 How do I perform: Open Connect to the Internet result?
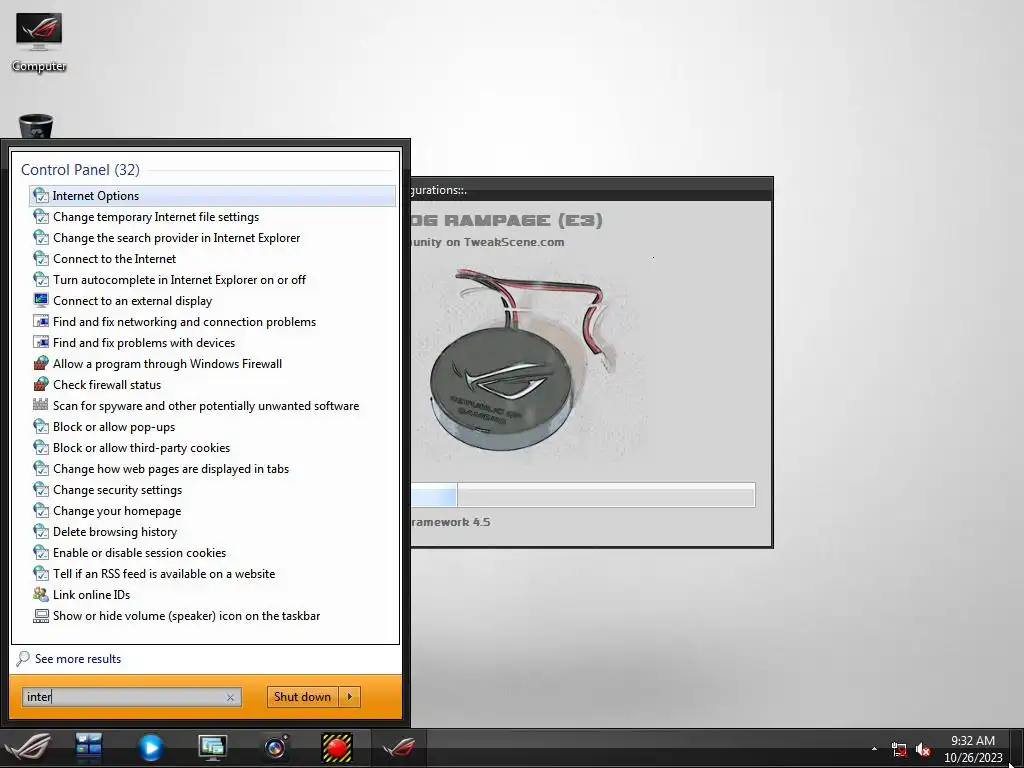[x=212, y=259]
